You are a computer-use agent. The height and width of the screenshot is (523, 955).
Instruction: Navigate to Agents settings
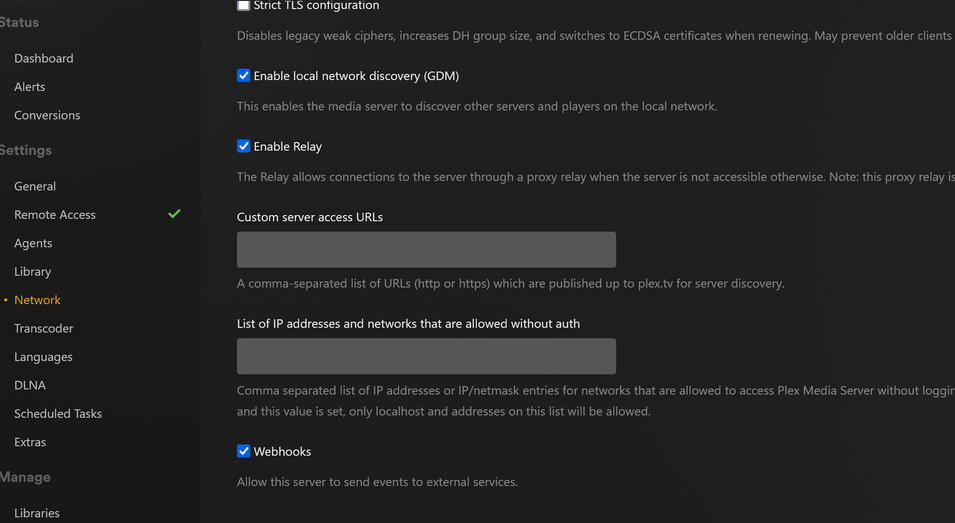pos(33,243)
